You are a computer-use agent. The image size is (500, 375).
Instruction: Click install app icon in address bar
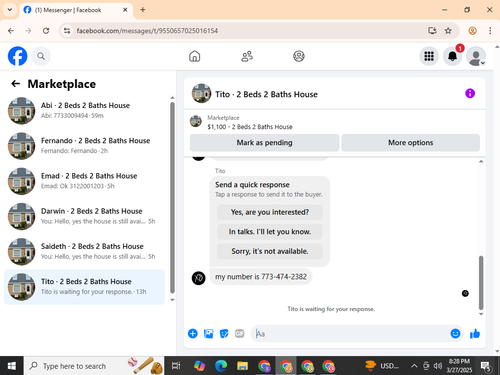[x=432, y=31]
